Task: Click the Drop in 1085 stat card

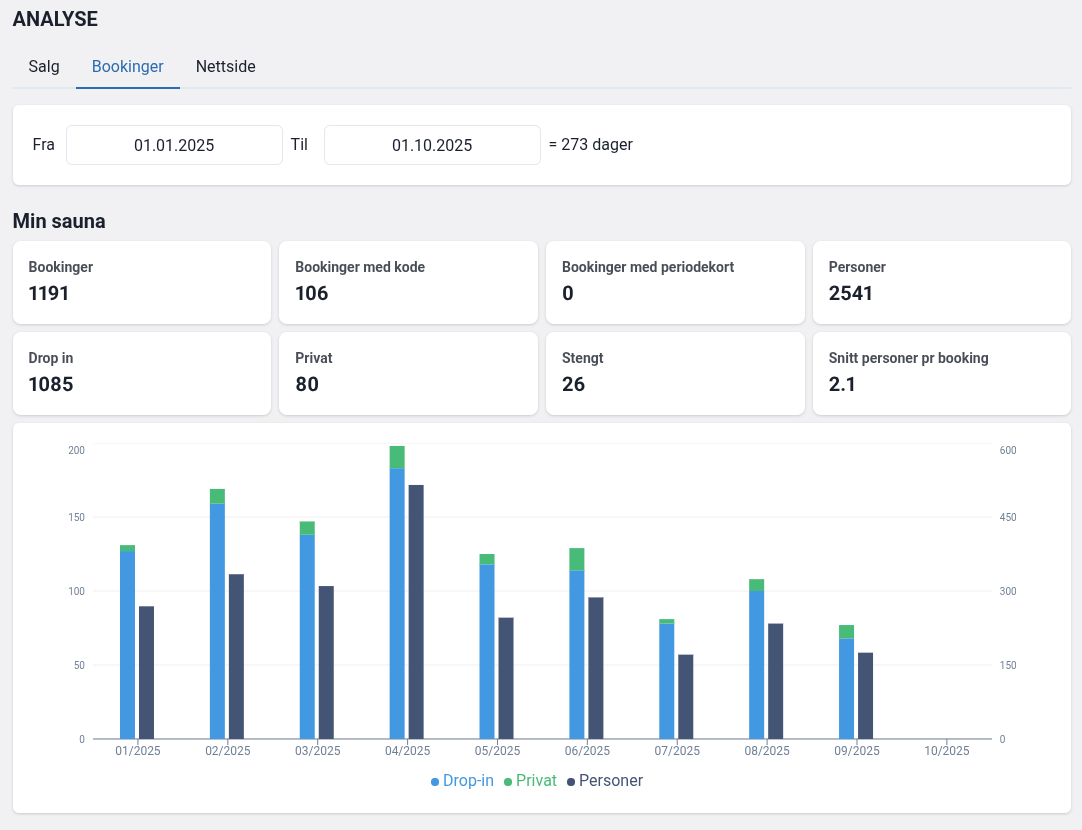Action: pos(141,373)
